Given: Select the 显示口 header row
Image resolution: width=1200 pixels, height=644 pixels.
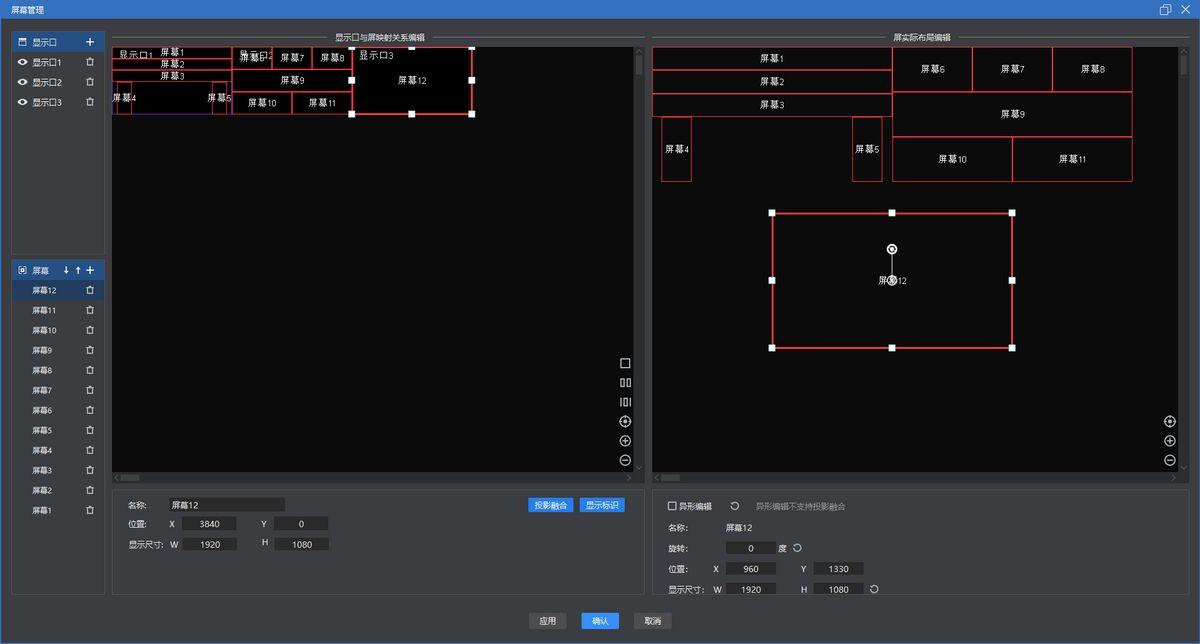Looking at the screenshot, I should (x=58, y=42).
